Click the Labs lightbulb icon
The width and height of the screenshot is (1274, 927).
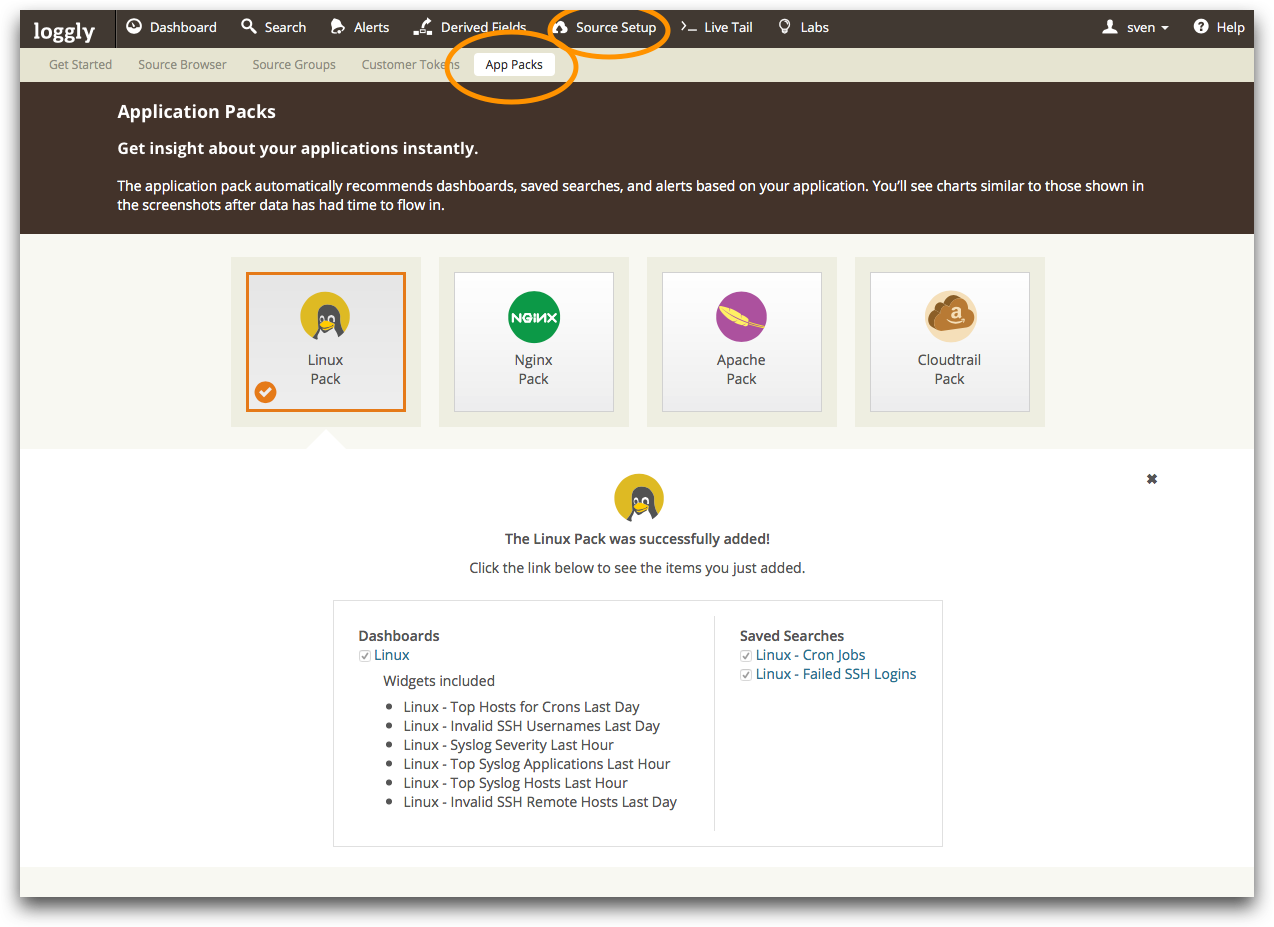[785, 27]
